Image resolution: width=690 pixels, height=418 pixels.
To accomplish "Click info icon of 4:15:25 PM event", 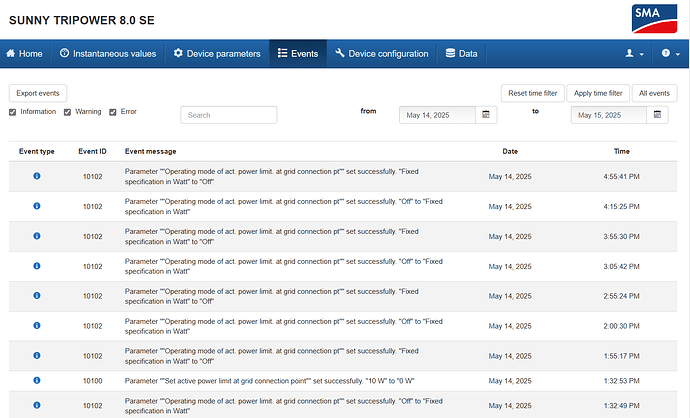I will (37, 206).
